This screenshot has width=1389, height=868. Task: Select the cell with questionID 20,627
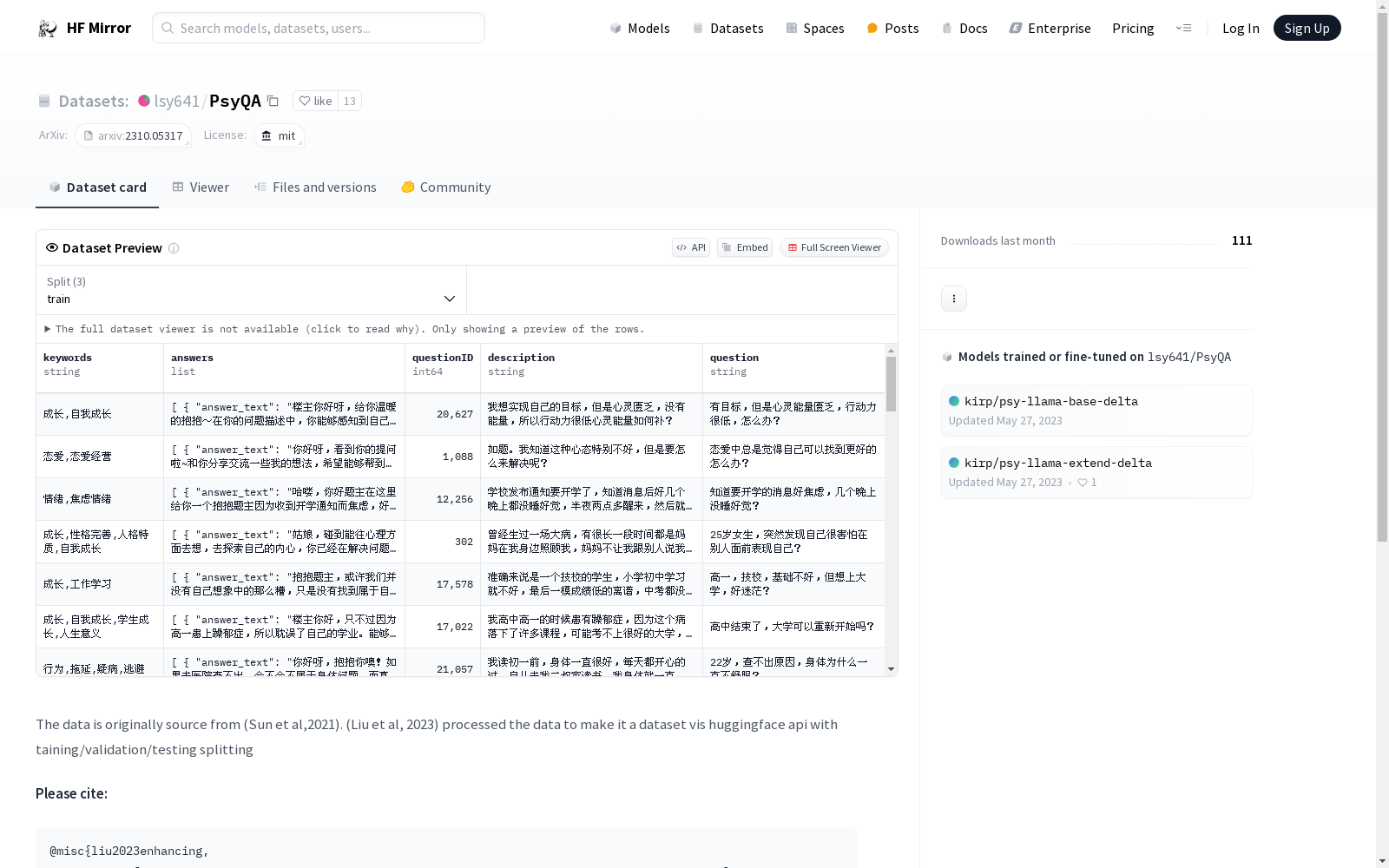(x=443, y=414)
